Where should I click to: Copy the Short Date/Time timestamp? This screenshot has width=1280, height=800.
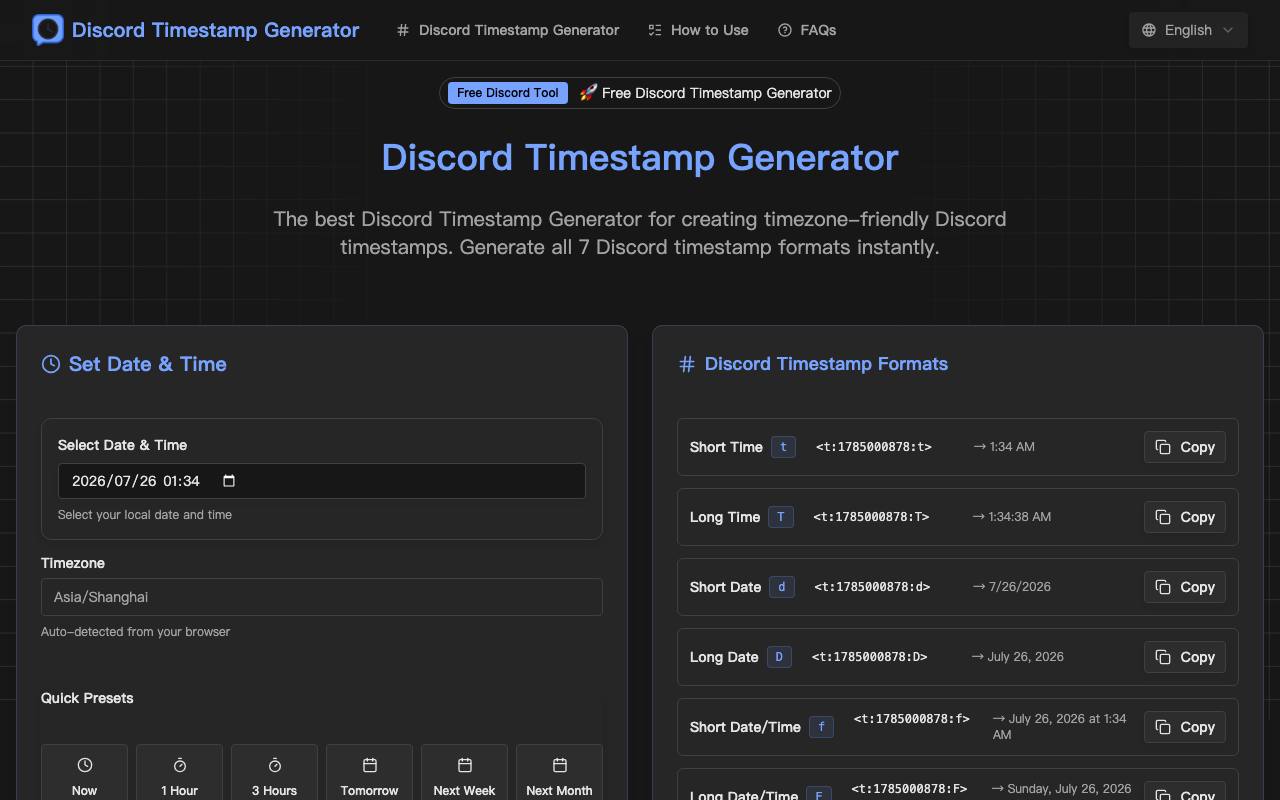pyautogui.click(x=1185, y=727)
